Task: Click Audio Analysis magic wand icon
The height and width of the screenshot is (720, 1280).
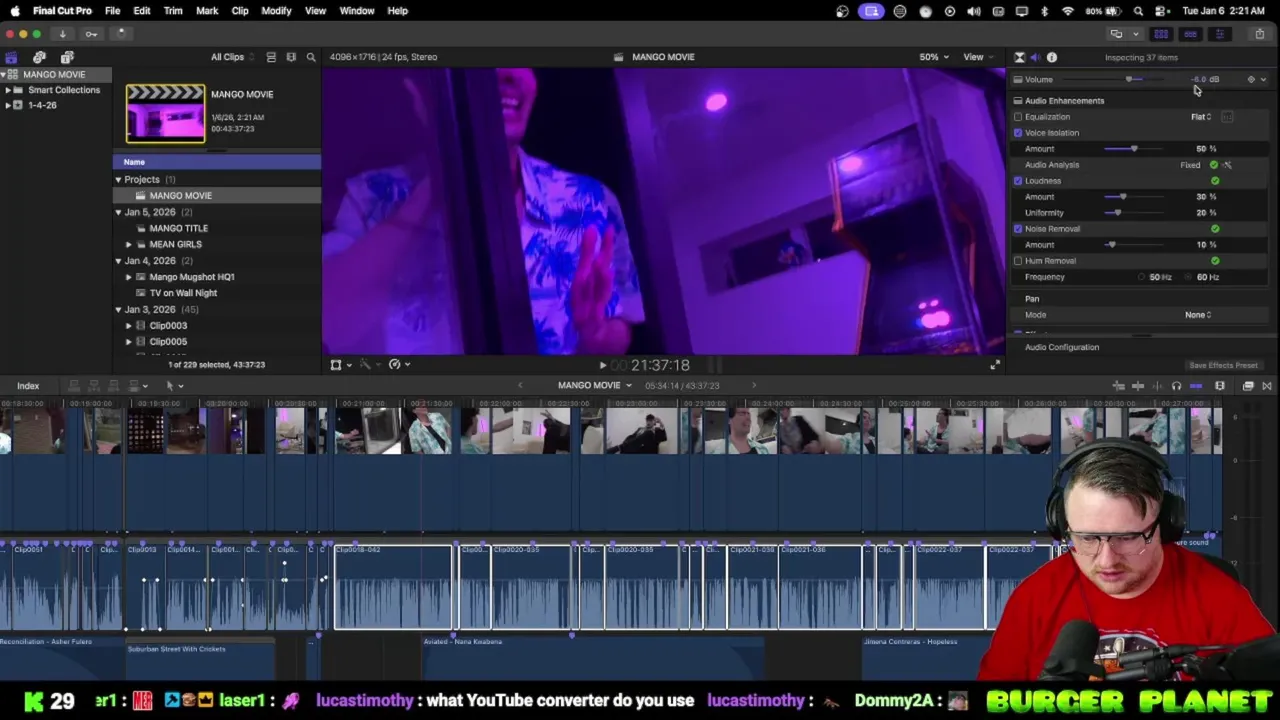Action: click(x=1227, y=165)
